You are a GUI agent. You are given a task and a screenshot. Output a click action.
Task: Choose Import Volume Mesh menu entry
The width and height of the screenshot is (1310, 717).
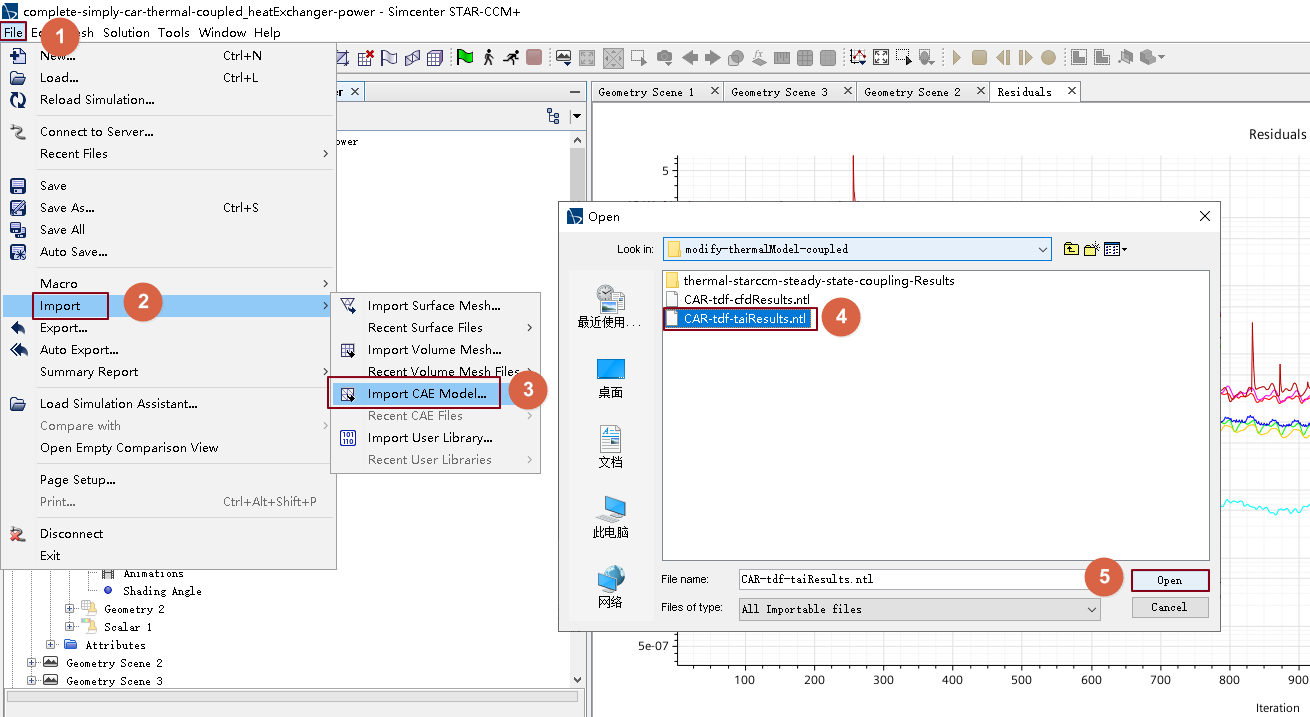click(435, 350)
